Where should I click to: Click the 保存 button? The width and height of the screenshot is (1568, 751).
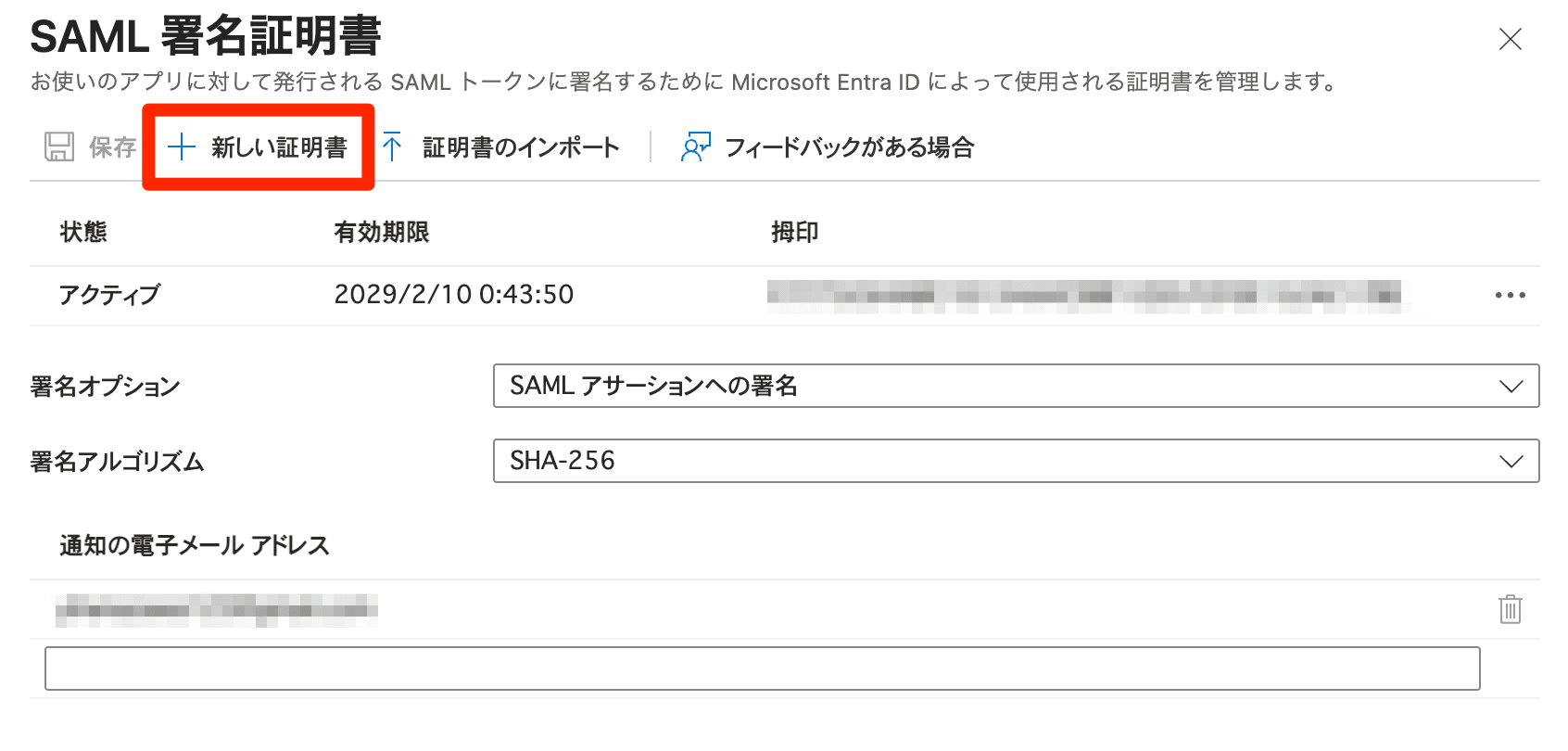[x=111, y=146]
